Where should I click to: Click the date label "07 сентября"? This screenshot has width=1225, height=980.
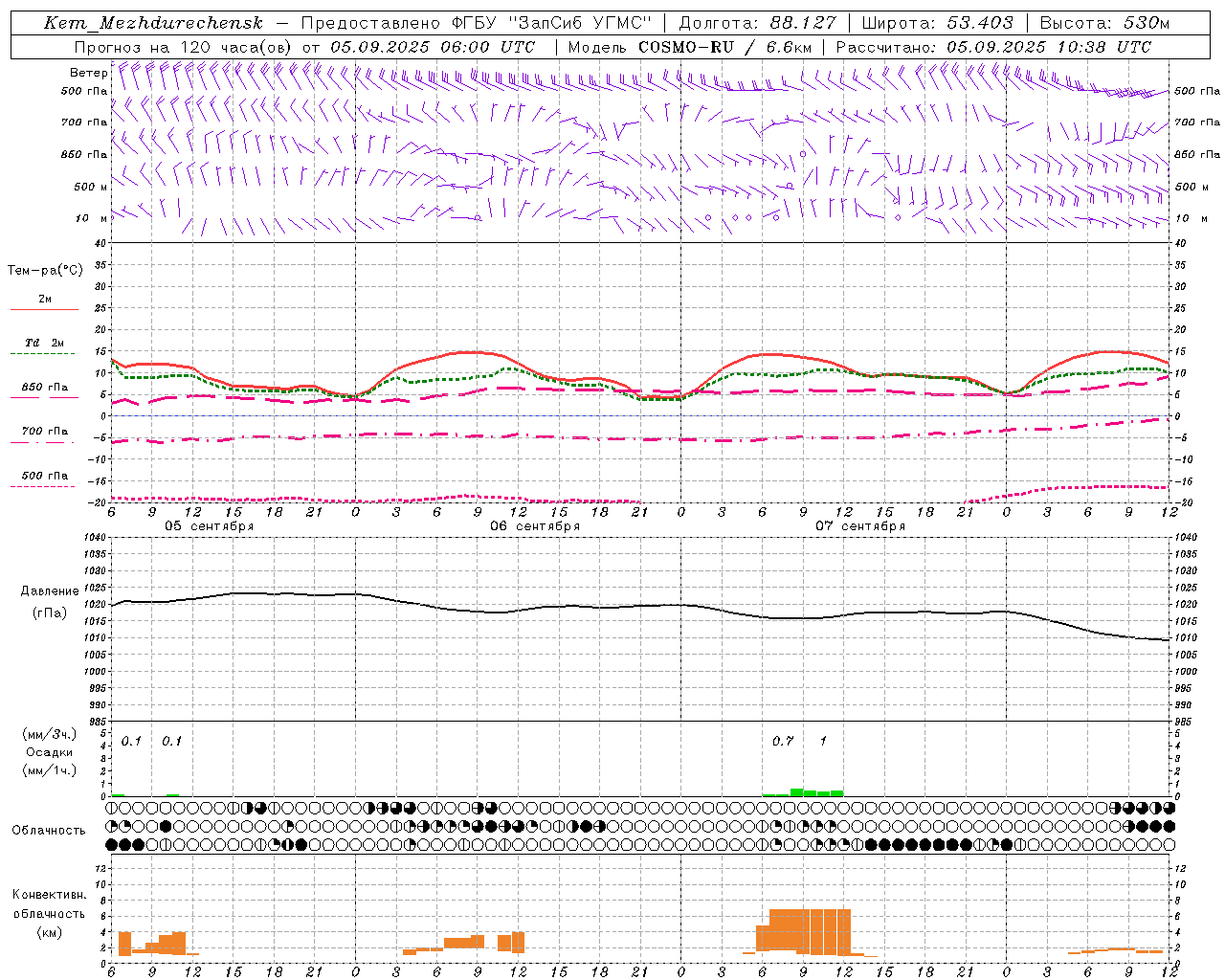[860, 526]
